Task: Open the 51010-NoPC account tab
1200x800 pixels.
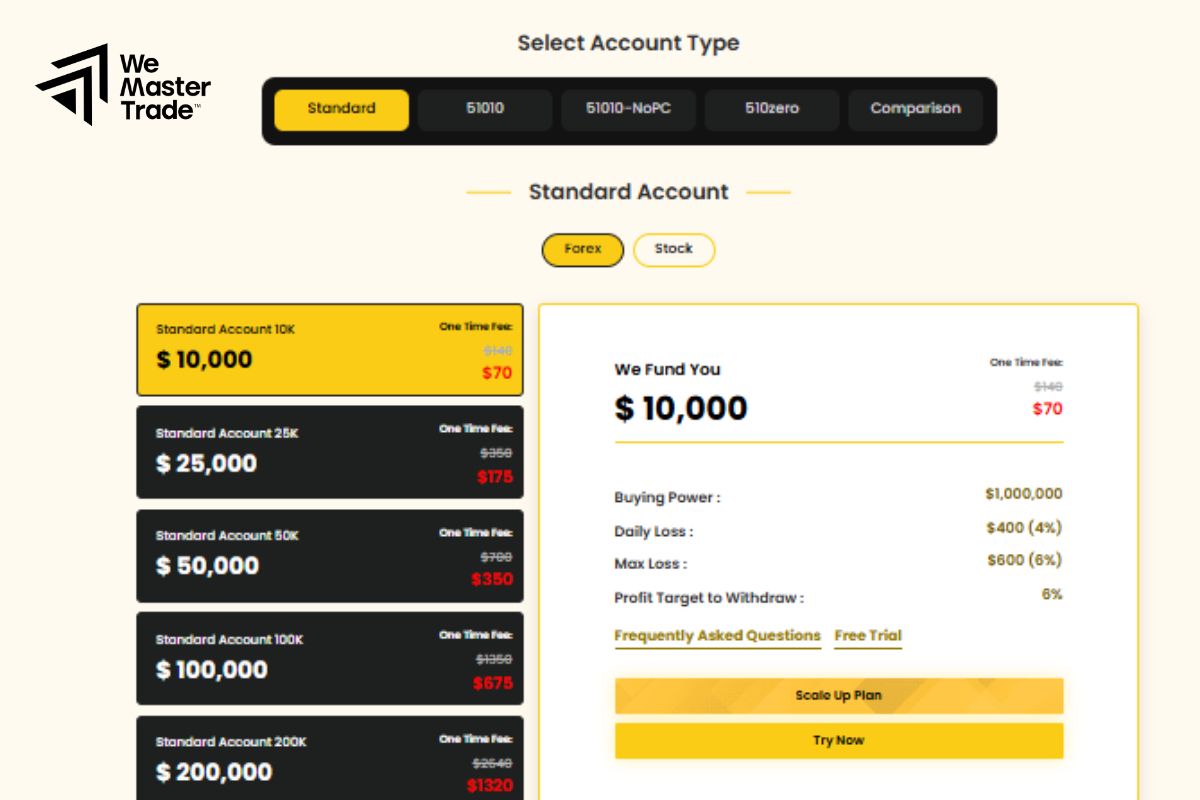Action: click(x=628, y=109)
